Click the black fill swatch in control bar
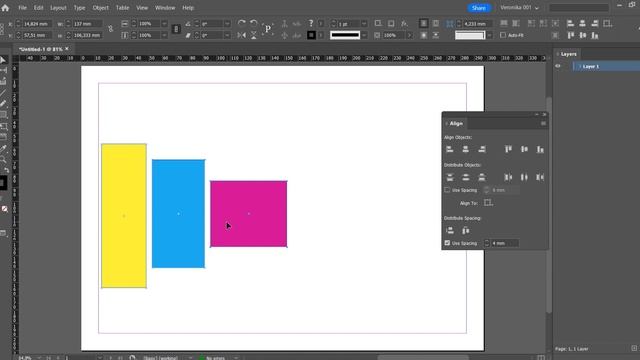This screenshot has height=360, width=640. [311, 36]
